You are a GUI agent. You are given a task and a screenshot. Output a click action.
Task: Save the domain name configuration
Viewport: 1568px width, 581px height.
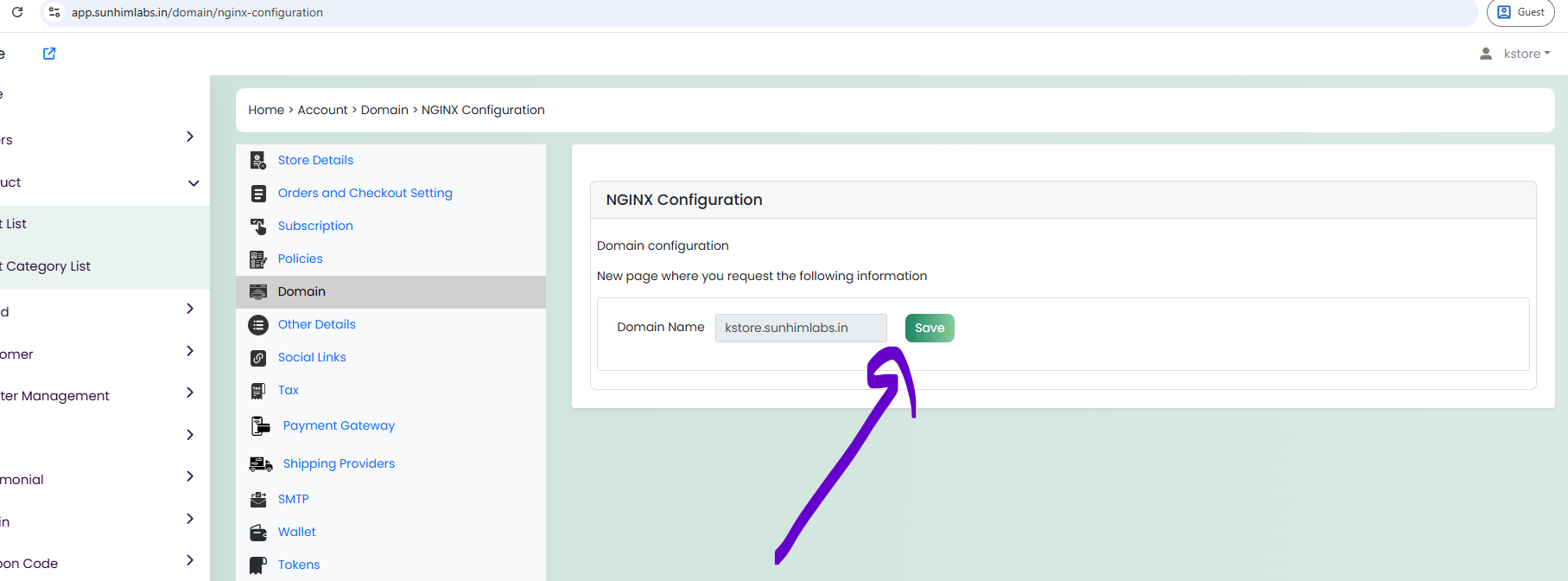[930, 328]
